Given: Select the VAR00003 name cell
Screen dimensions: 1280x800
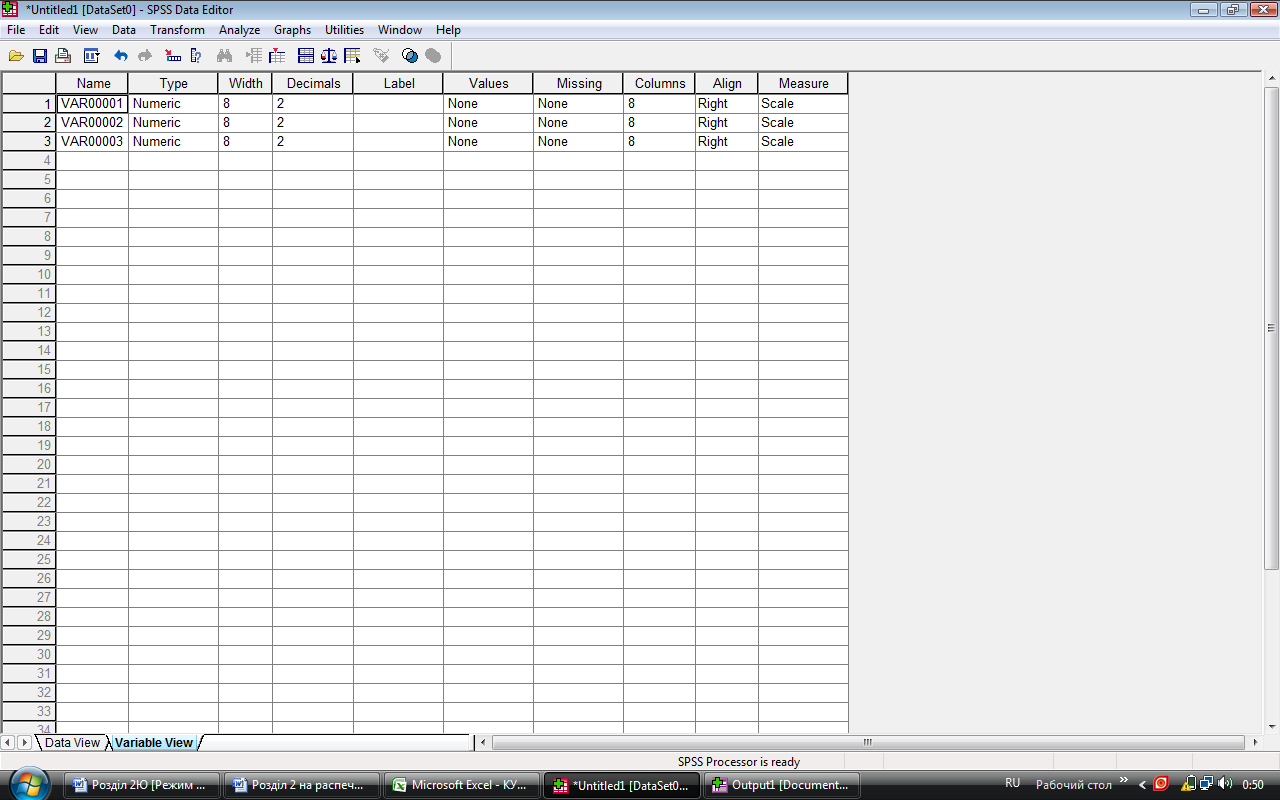Looking at the screenshot, I should tap(92, 141).
